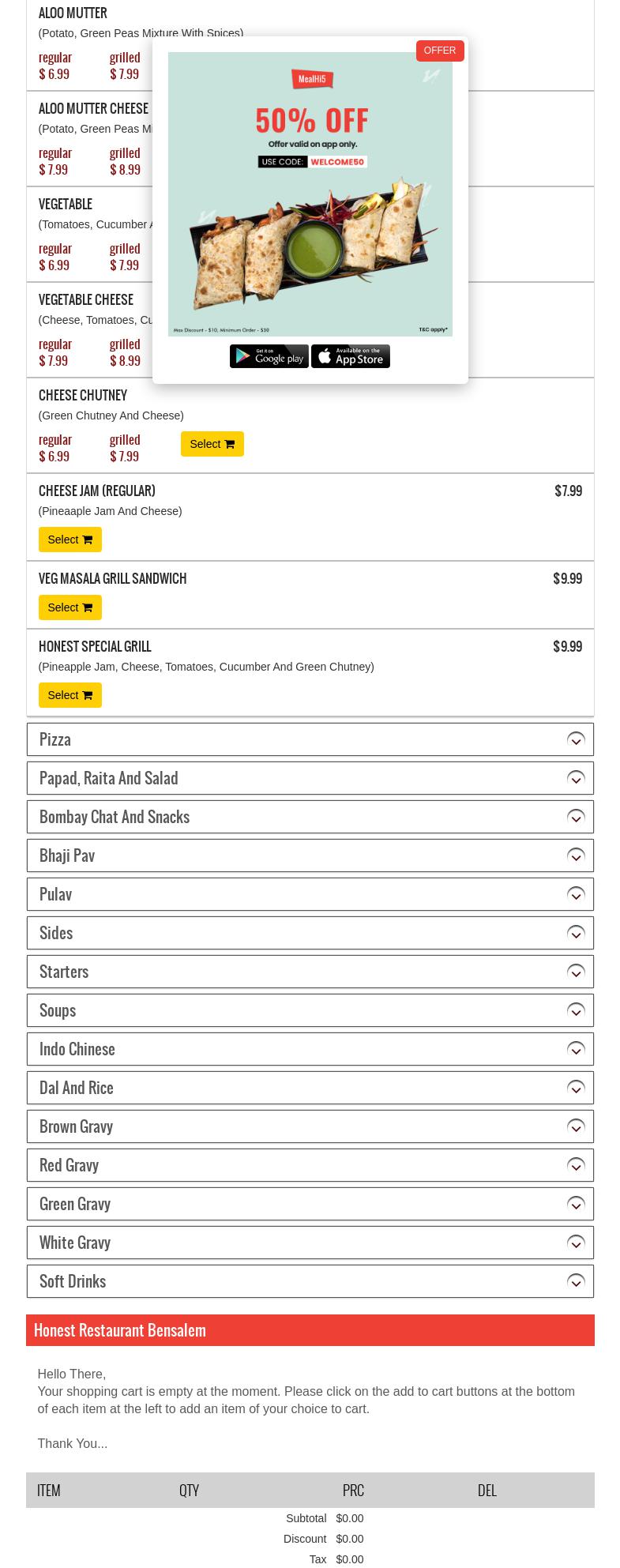Expand Papad, Raita And Salad section
The width and height of the screenshot is (620, 1568).
click(x=576, y=779)
